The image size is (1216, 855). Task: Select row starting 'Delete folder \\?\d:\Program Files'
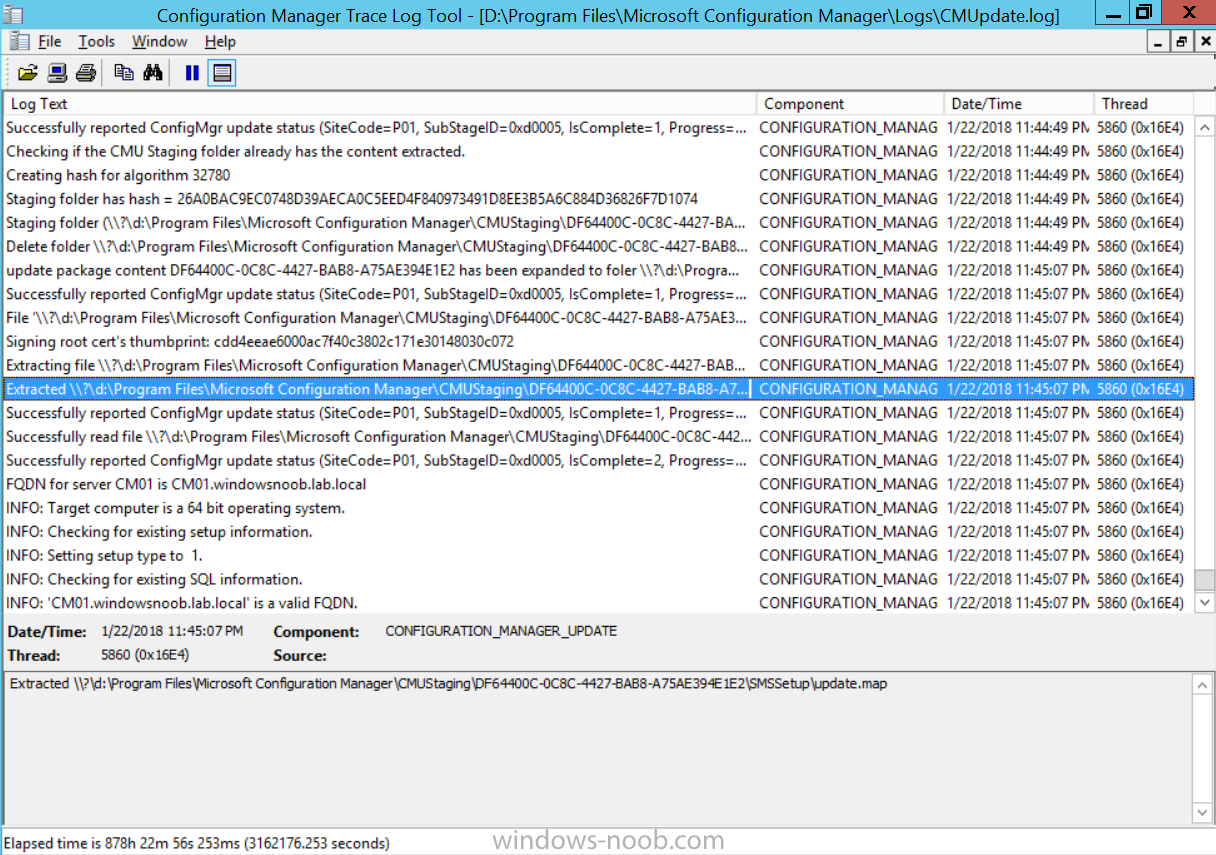pos(598,246)
